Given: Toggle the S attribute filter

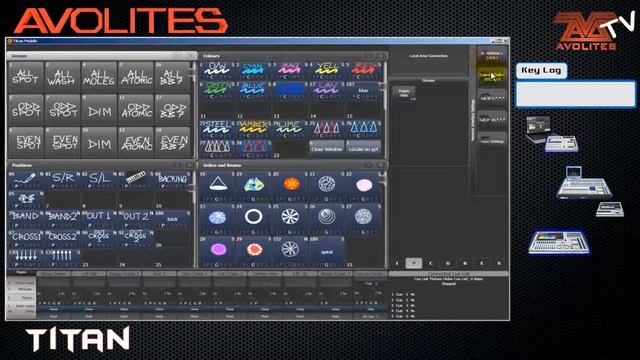Looking at the screenshot, I should tap(499, 263).
